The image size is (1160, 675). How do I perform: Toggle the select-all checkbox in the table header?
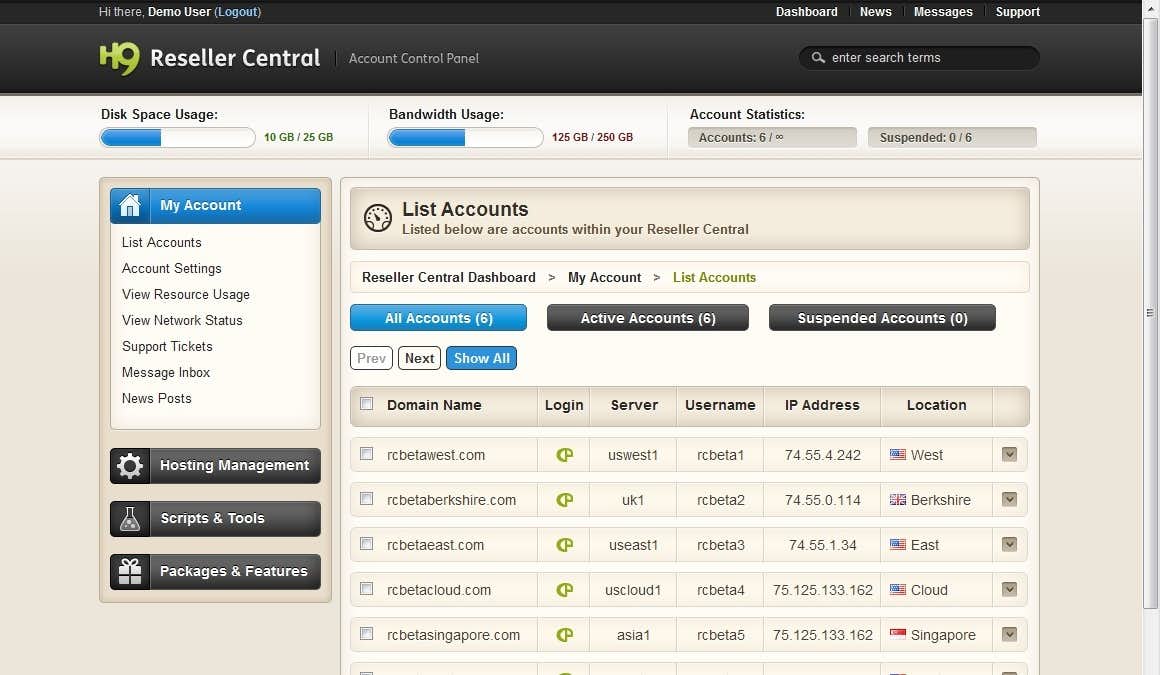[367, 404]
